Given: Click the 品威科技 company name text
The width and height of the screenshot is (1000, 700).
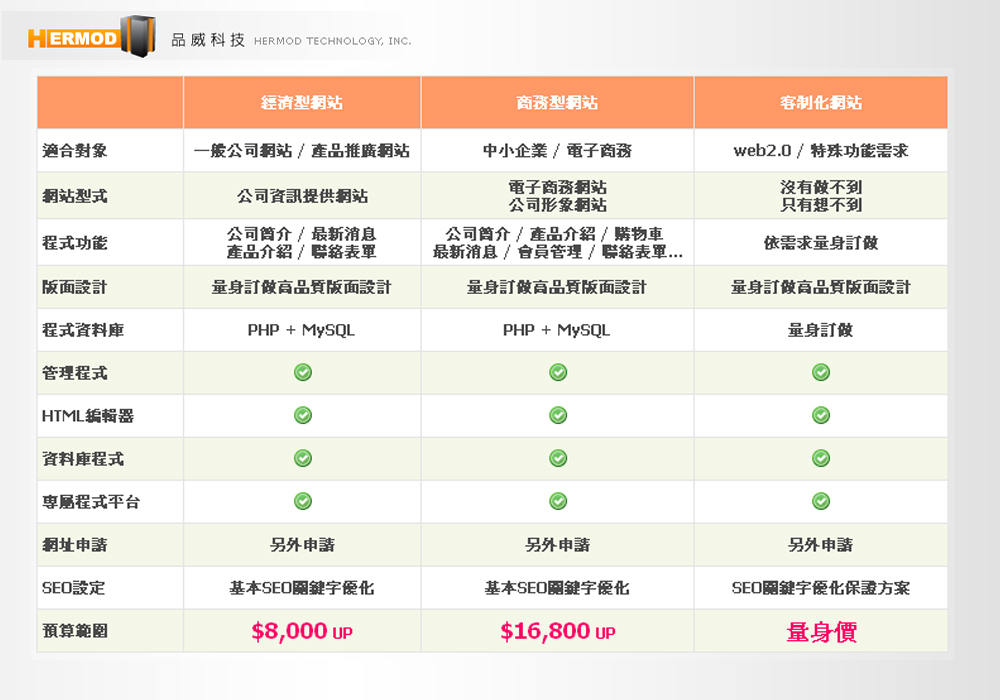Looking at the screenshot, I should (x=208, y=40).
